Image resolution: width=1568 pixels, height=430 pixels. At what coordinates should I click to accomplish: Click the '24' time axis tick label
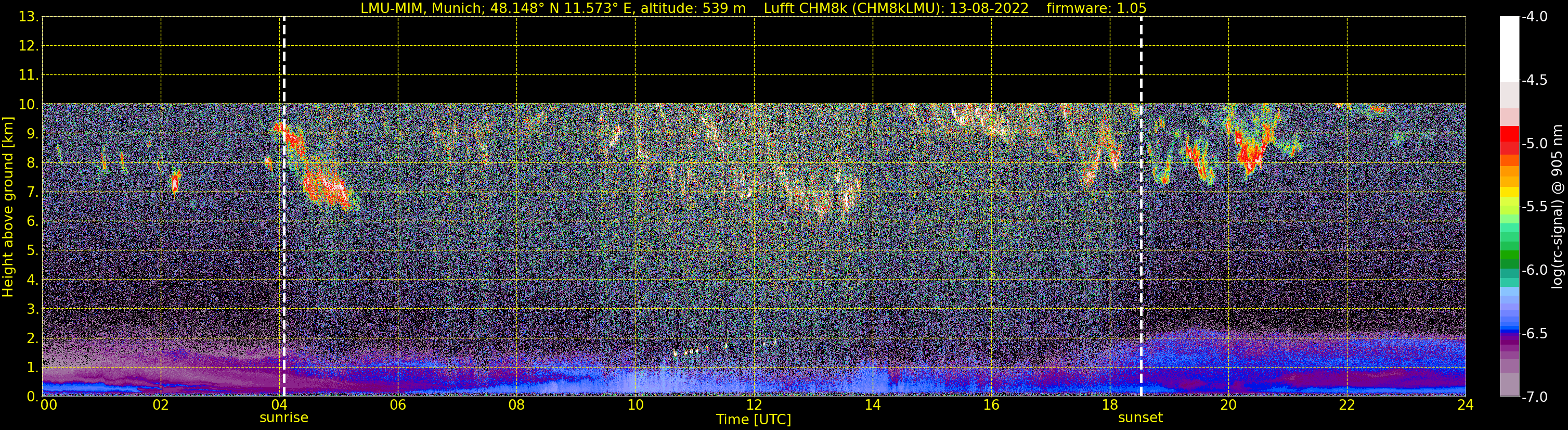click(1466, 405)
